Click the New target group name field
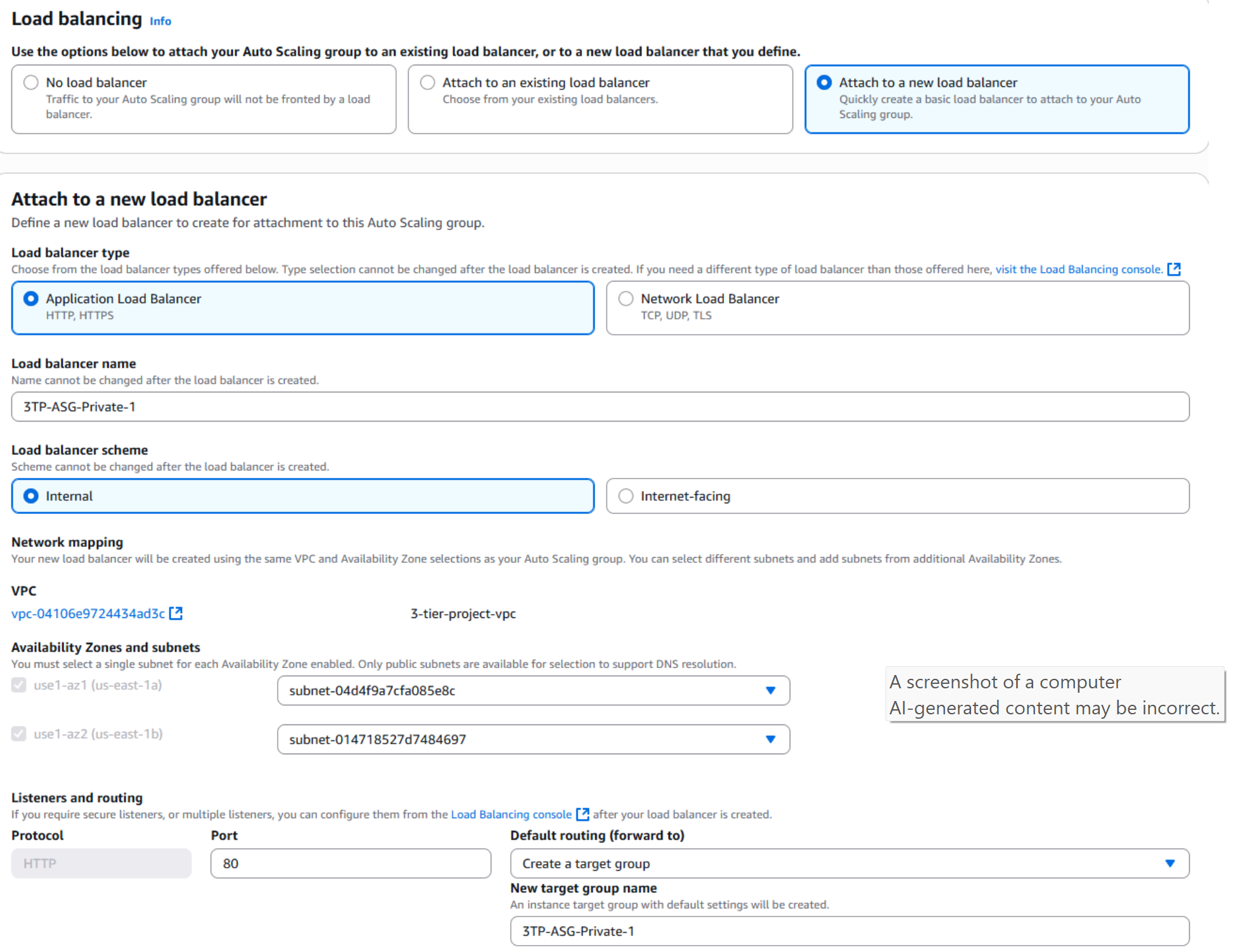1236x952 pixels. 849,931
